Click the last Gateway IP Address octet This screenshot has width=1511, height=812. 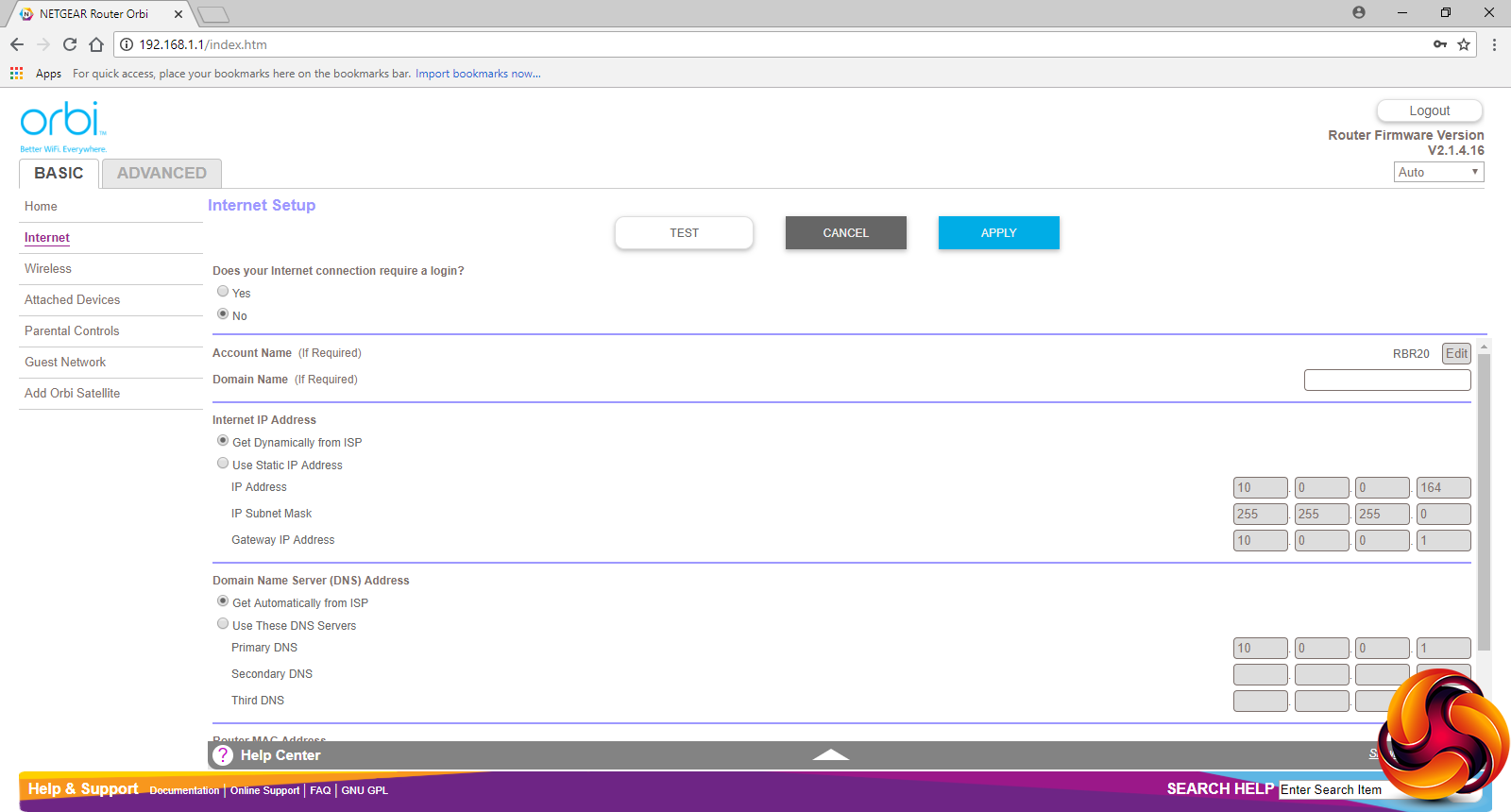(x=1444, y=540)
